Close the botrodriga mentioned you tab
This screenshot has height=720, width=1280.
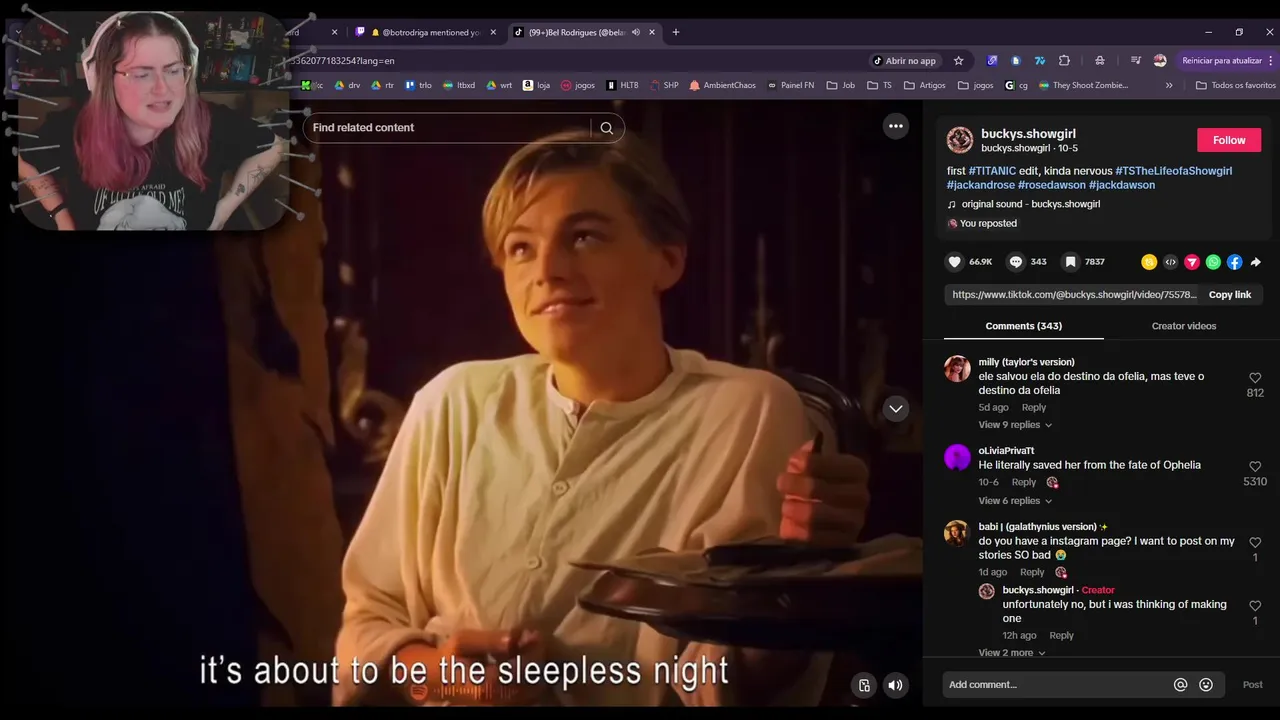point(493,32)
